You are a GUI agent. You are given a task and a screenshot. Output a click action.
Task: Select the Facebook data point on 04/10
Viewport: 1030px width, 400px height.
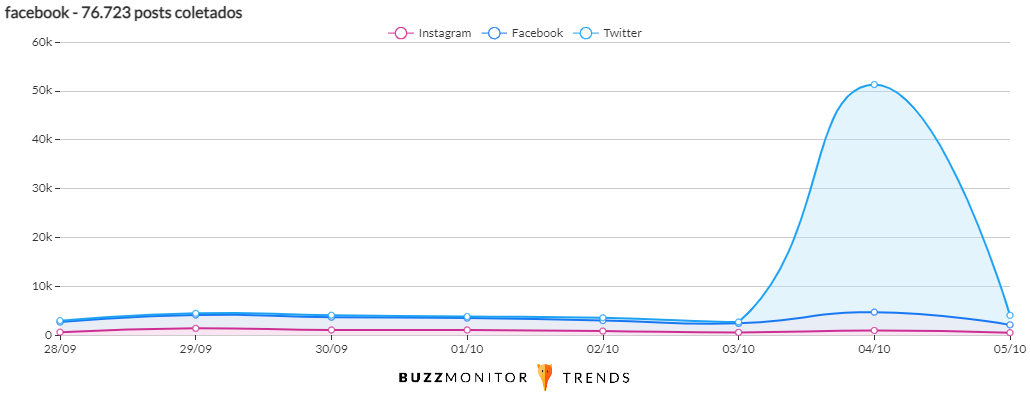pyautogui.click(x=874, y=312)
